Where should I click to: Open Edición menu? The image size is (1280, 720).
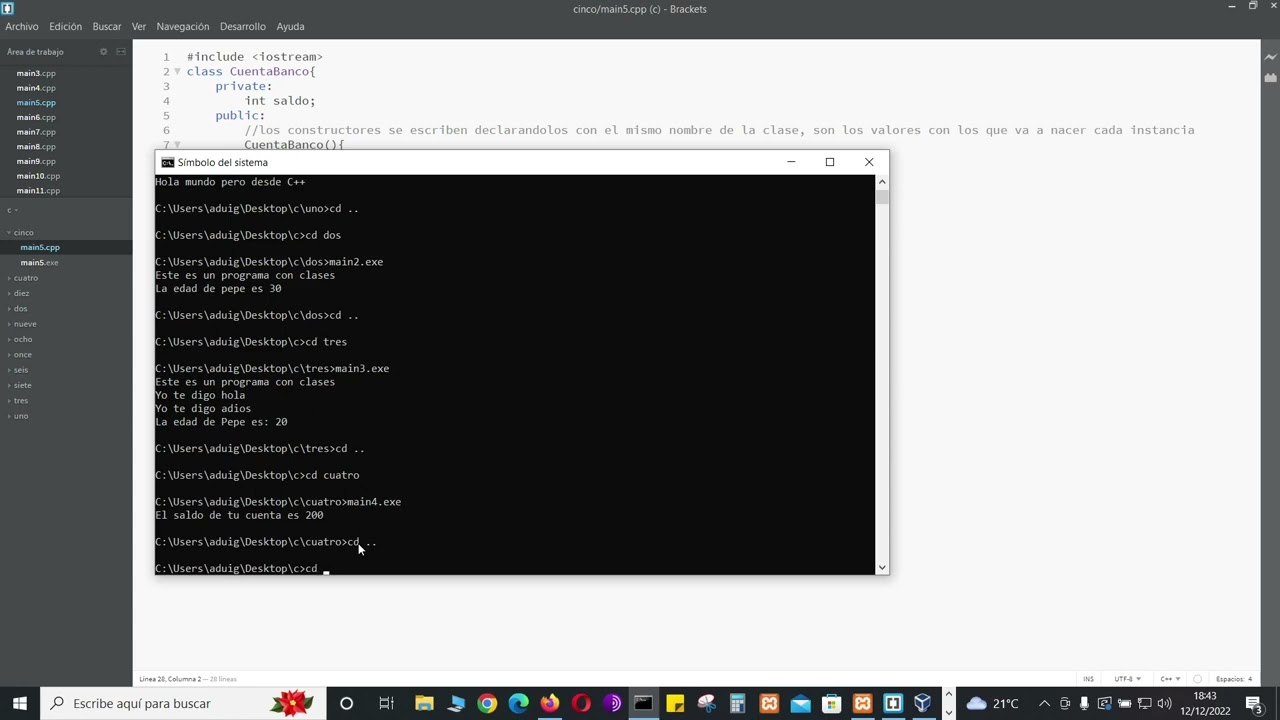click(65, 26)
